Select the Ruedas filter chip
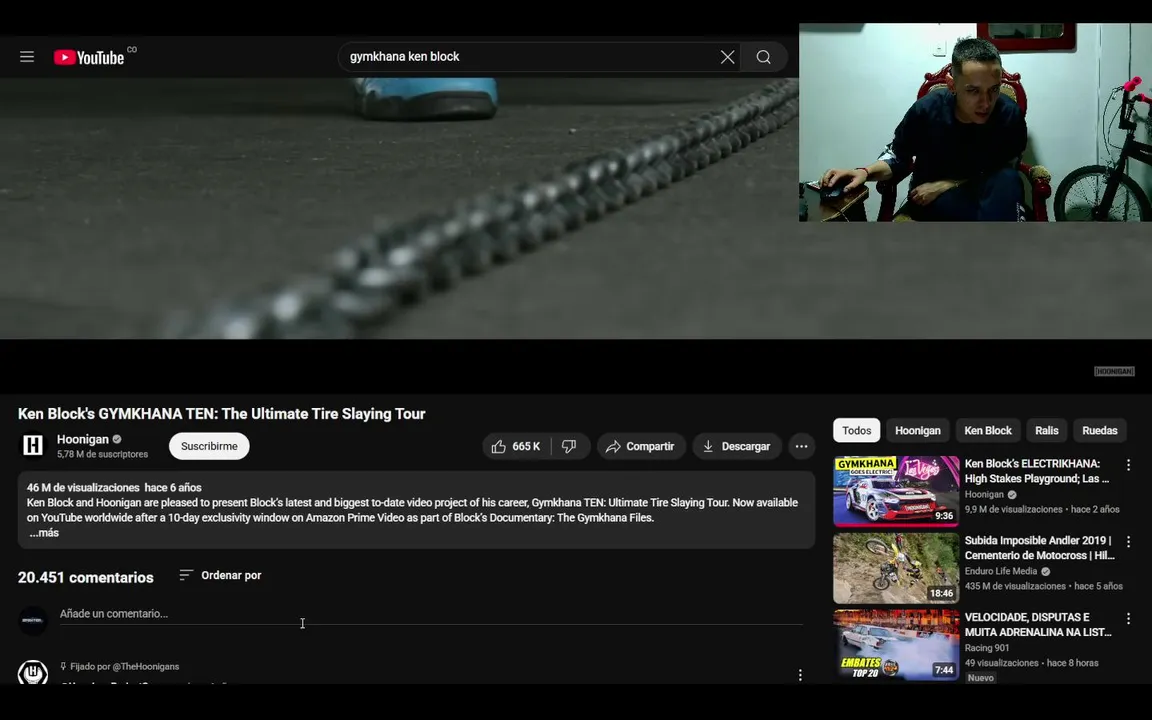1152x720 pixels. tap(1100, 431)
